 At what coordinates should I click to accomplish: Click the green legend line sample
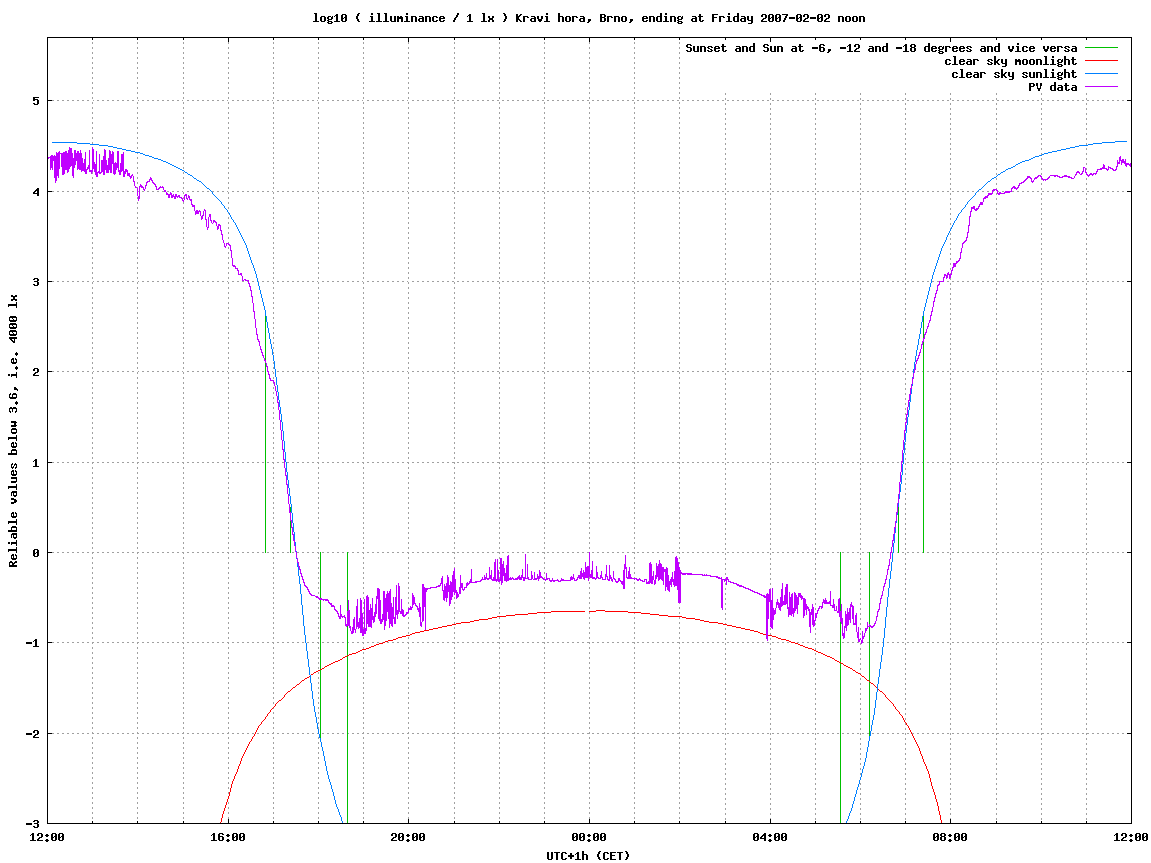pyautogui.click(x=1101, y=48)
